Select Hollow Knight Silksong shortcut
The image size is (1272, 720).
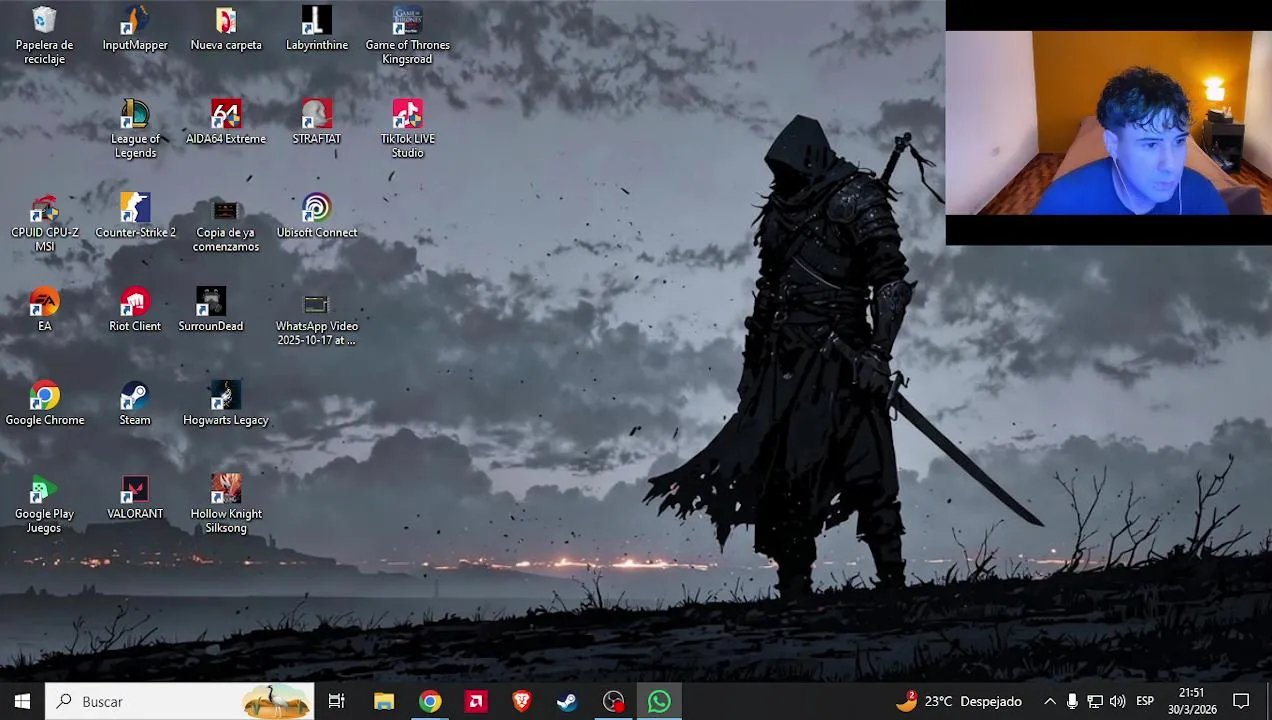(x=226, y=504)
